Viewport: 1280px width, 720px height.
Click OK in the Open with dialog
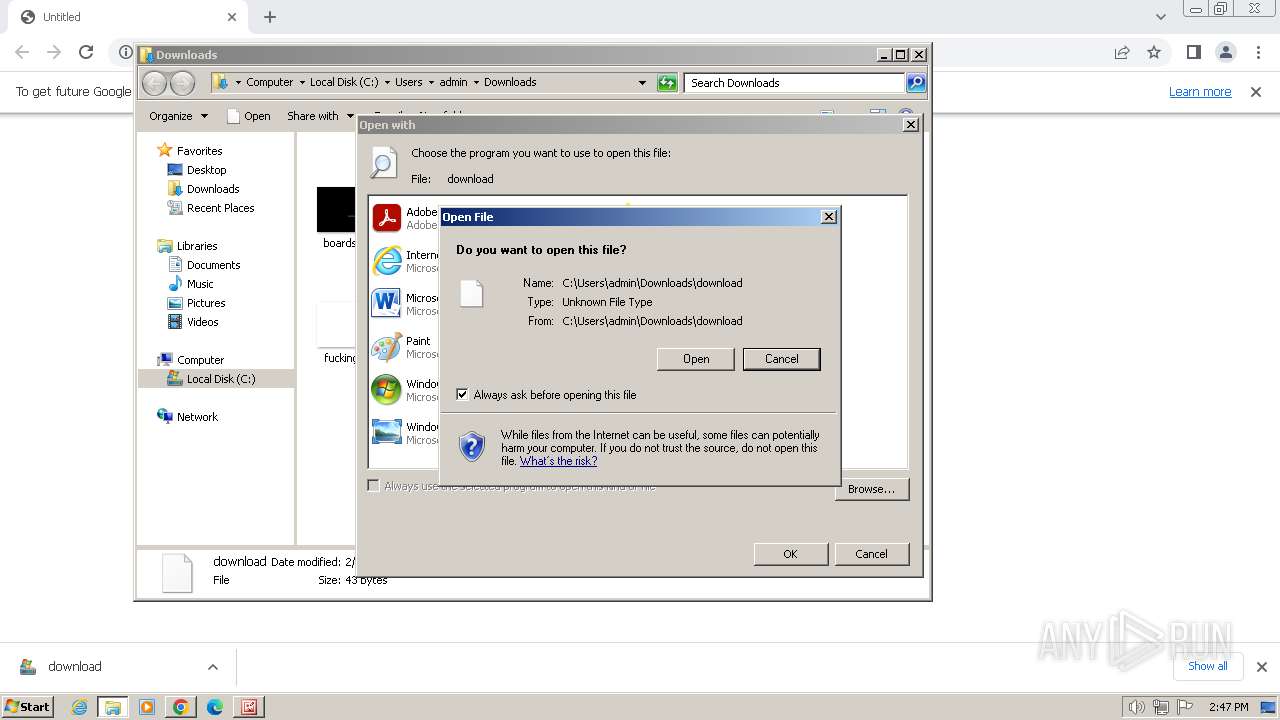pos(790,554)
